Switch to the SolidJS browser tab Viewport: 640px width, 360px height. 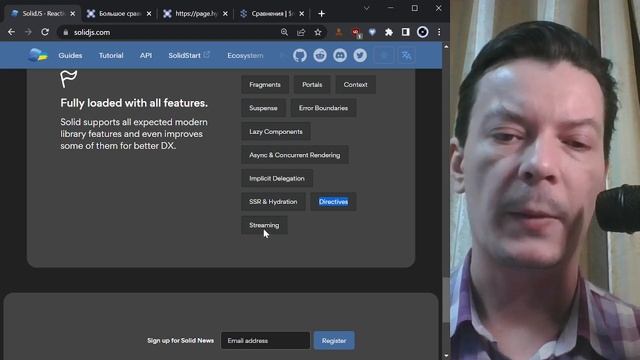(42, 13)
